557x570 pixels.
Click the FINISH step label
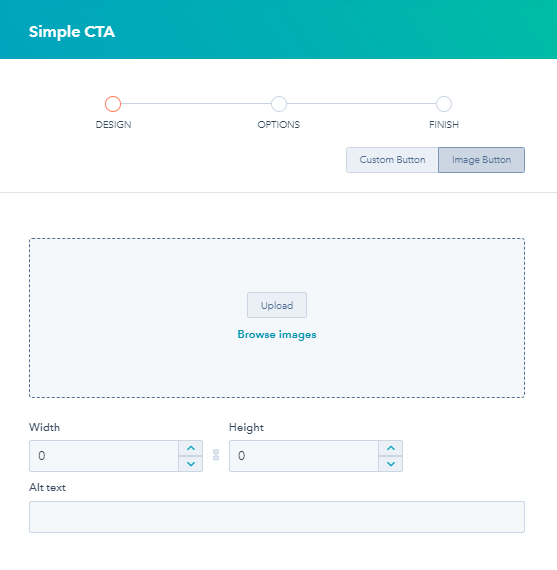[444, 125]
